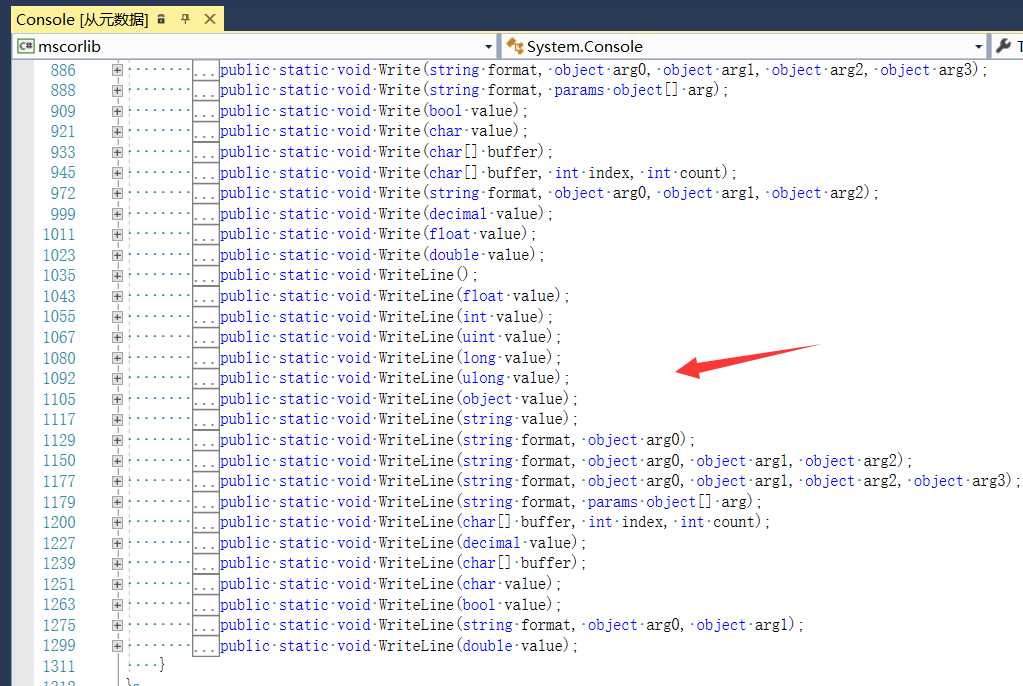Click the ellipsis box before WriteLine(double value)
Screen dimensions: 1023x686
pyautogui.click(x=206, y=646)
